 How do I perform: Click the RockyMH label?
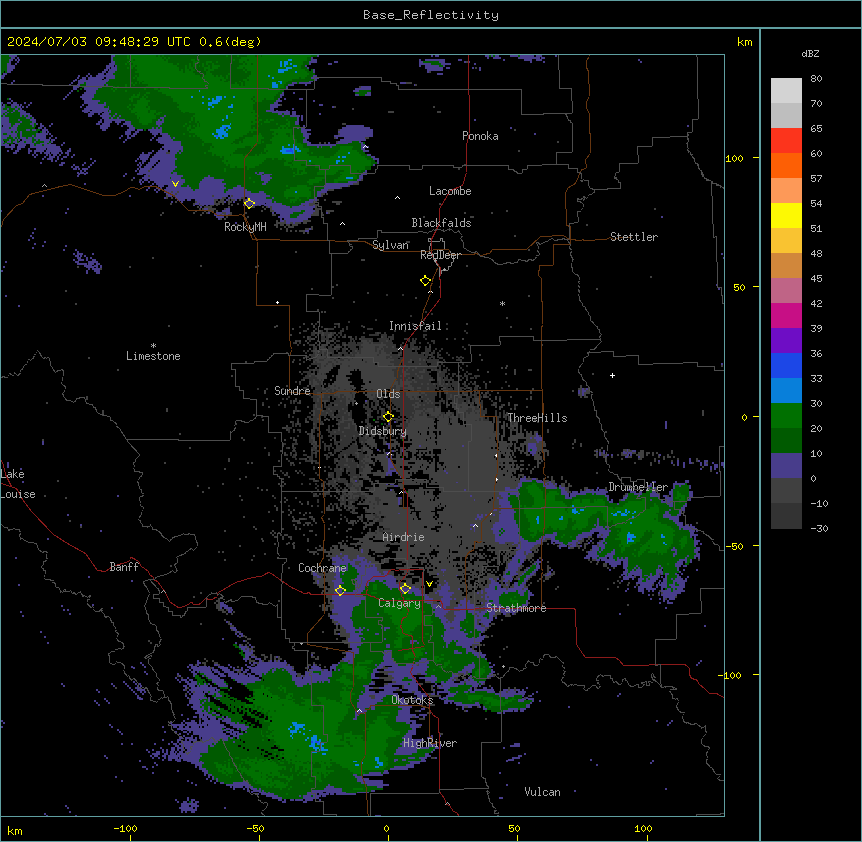coord(245,226)
